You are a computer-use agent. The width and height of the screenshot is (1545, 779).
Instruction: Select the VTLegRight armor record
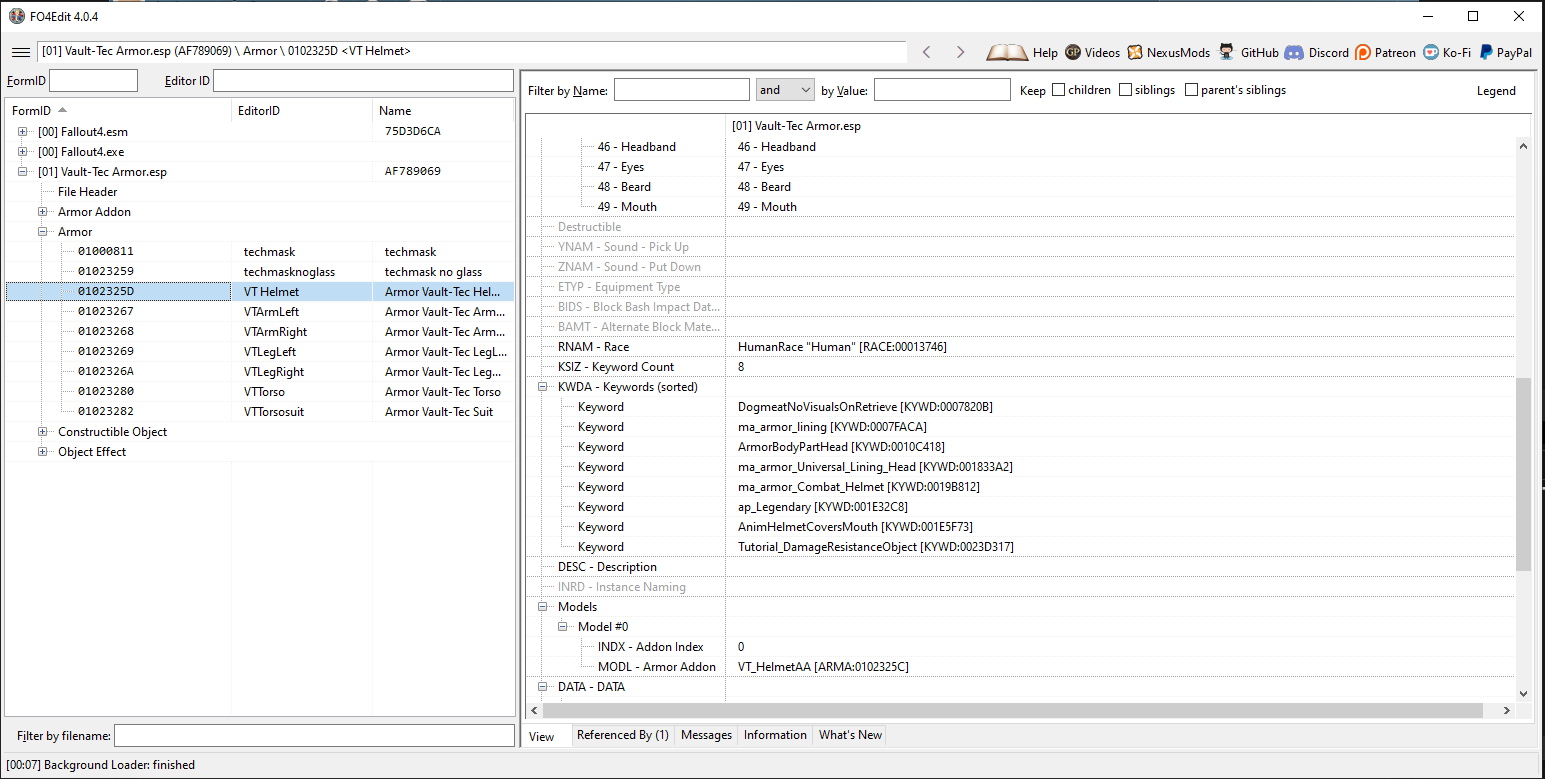(x=260, y=372)
